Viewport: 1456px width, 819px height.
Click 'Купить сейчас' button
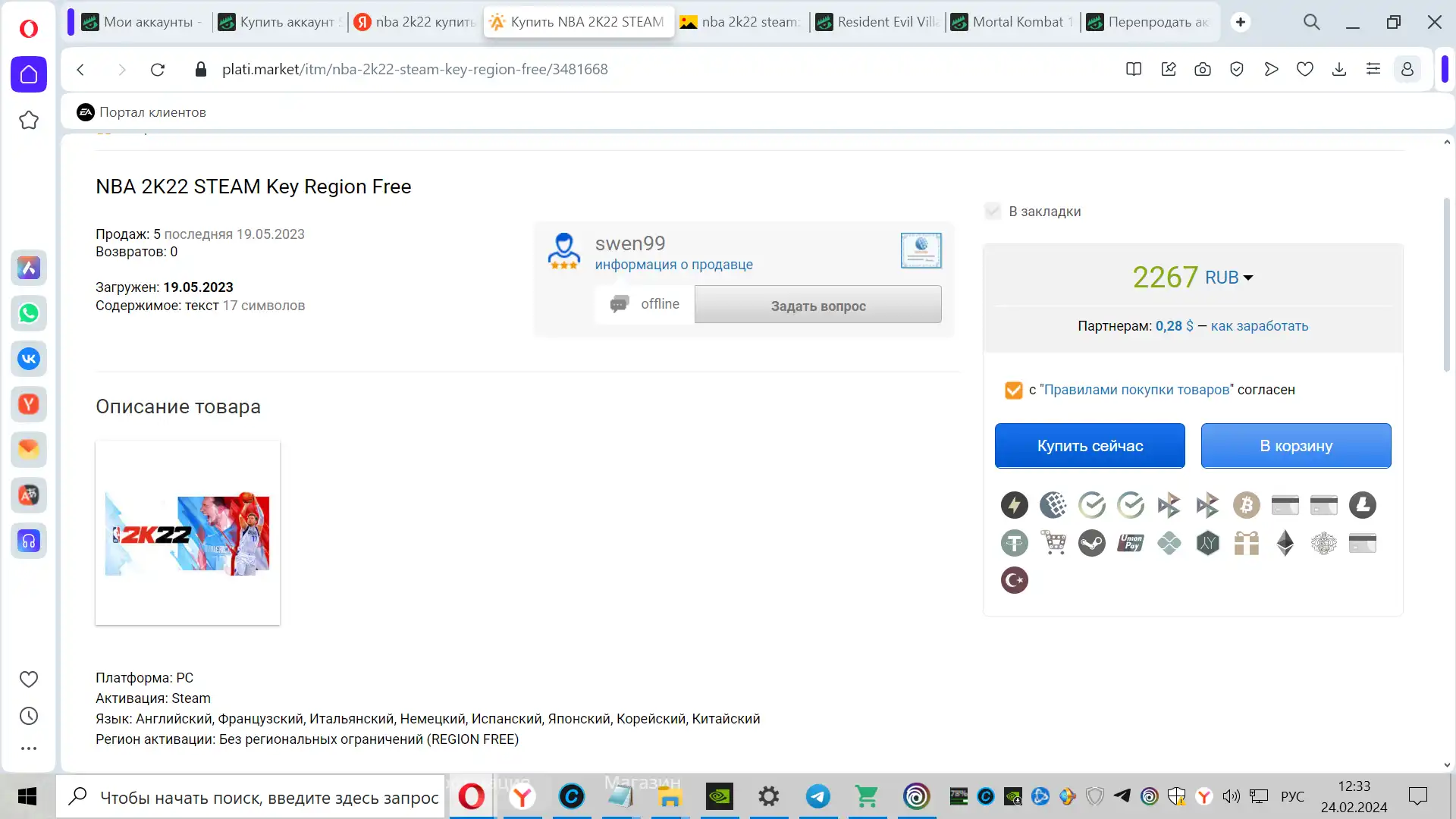coord(1090,446)
